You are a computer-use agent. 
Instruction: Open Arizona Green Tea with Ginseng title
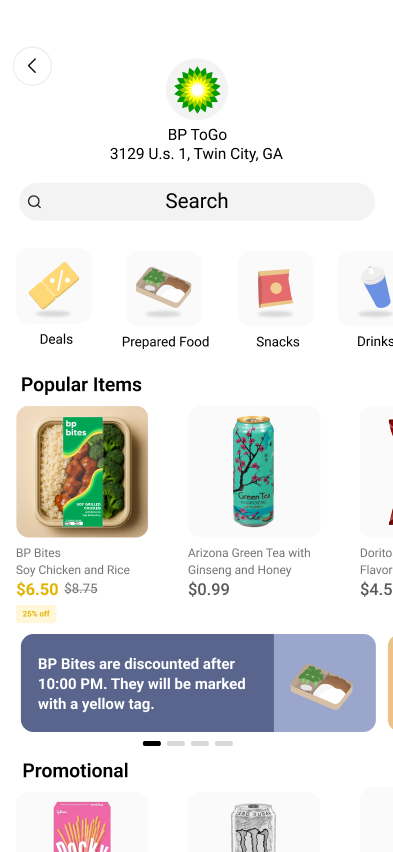click(x=249, y=561)
